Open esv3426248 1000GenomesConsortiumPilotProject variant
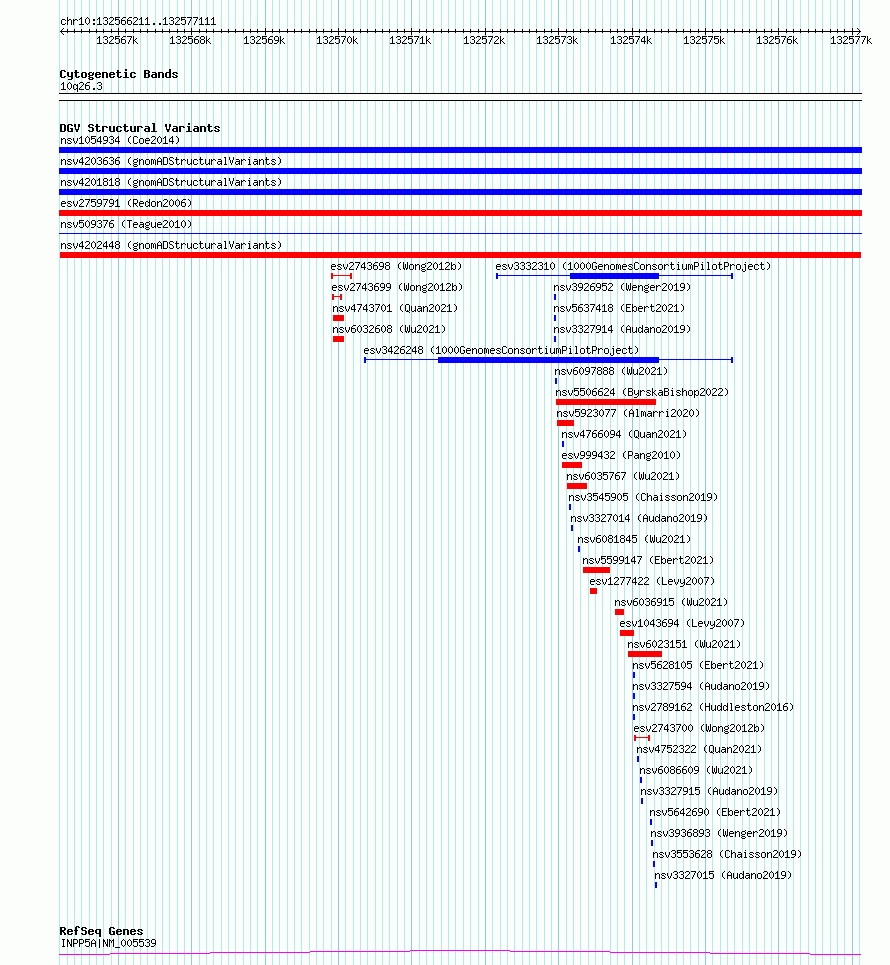Viewport: 890px width, 965px height. 501,350
